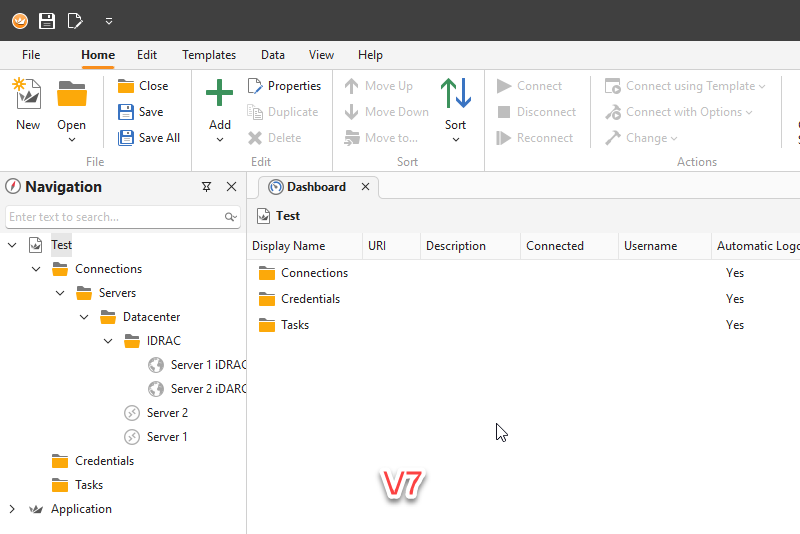Collapse the IDRAC folder in tree
Image resolution: width=800 pixels, height=534 pixels.
(x=108, y=341)
